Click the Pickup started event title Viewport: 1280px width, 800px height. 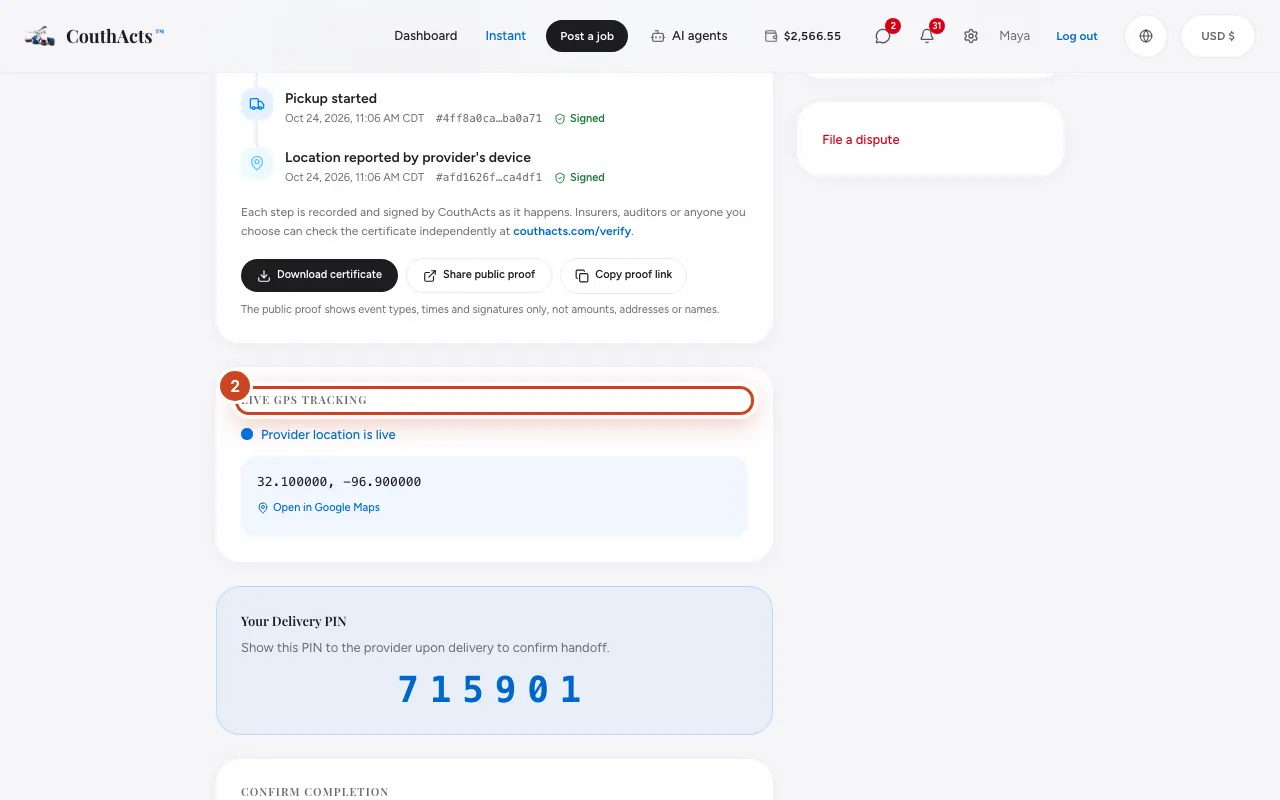[x=331, y=98]
